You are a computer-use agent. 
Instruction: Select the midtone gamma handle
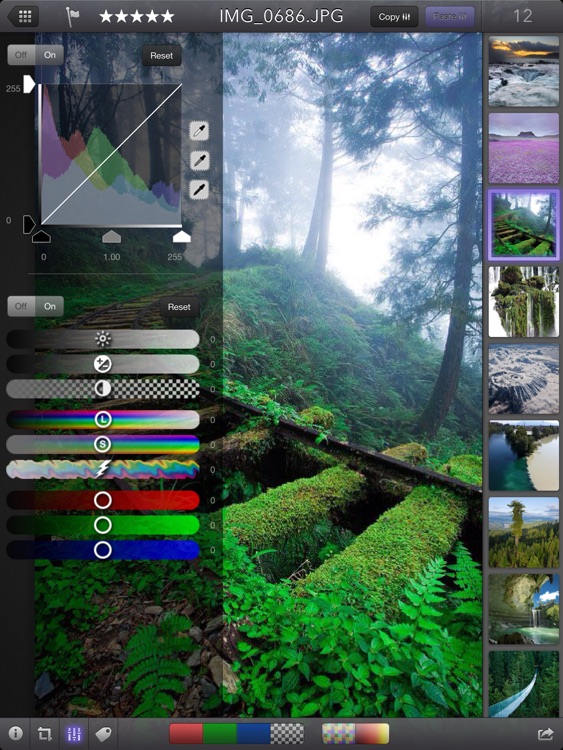point(111,236)
